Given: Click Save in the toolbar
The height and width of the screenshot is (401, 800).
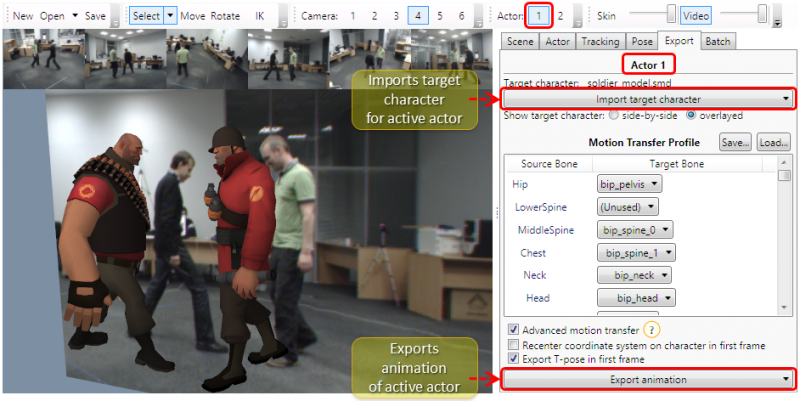Looking at the screenshot, I should point(95,16).
